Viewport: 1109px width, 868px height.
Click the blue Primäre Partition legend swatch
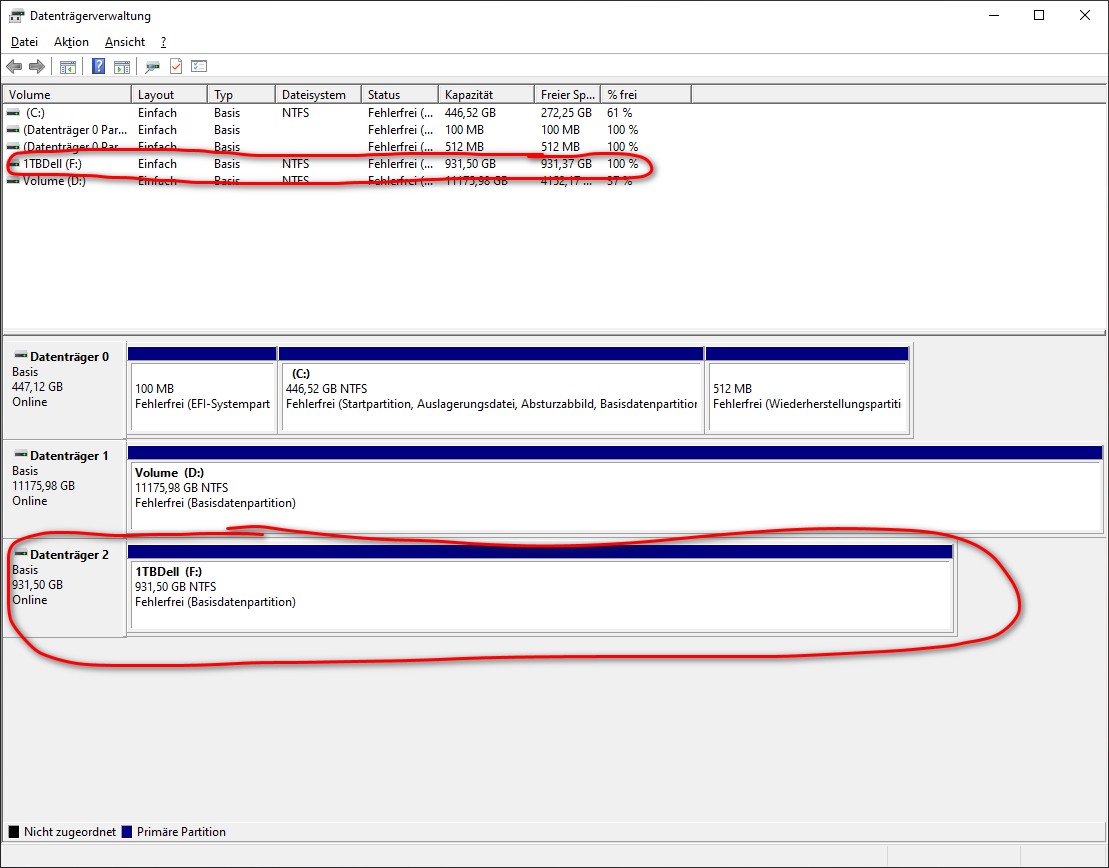(127, 832)
